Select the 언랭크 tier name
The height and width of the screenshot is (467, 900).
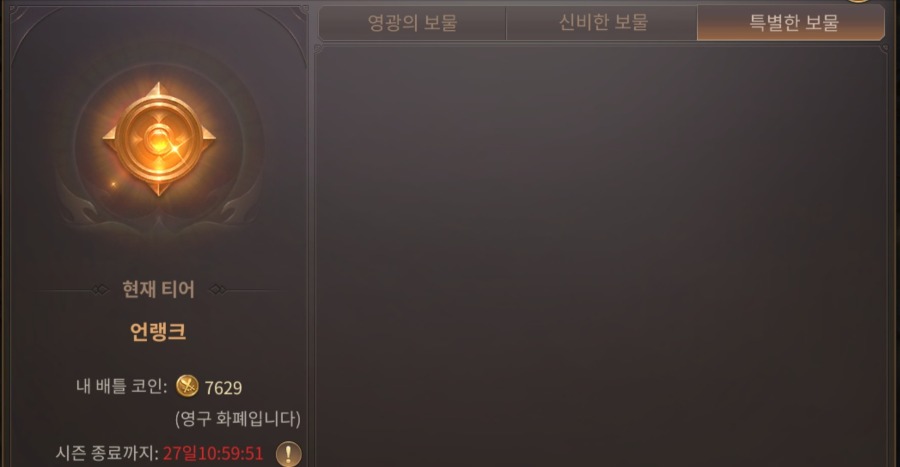[158, 332]
